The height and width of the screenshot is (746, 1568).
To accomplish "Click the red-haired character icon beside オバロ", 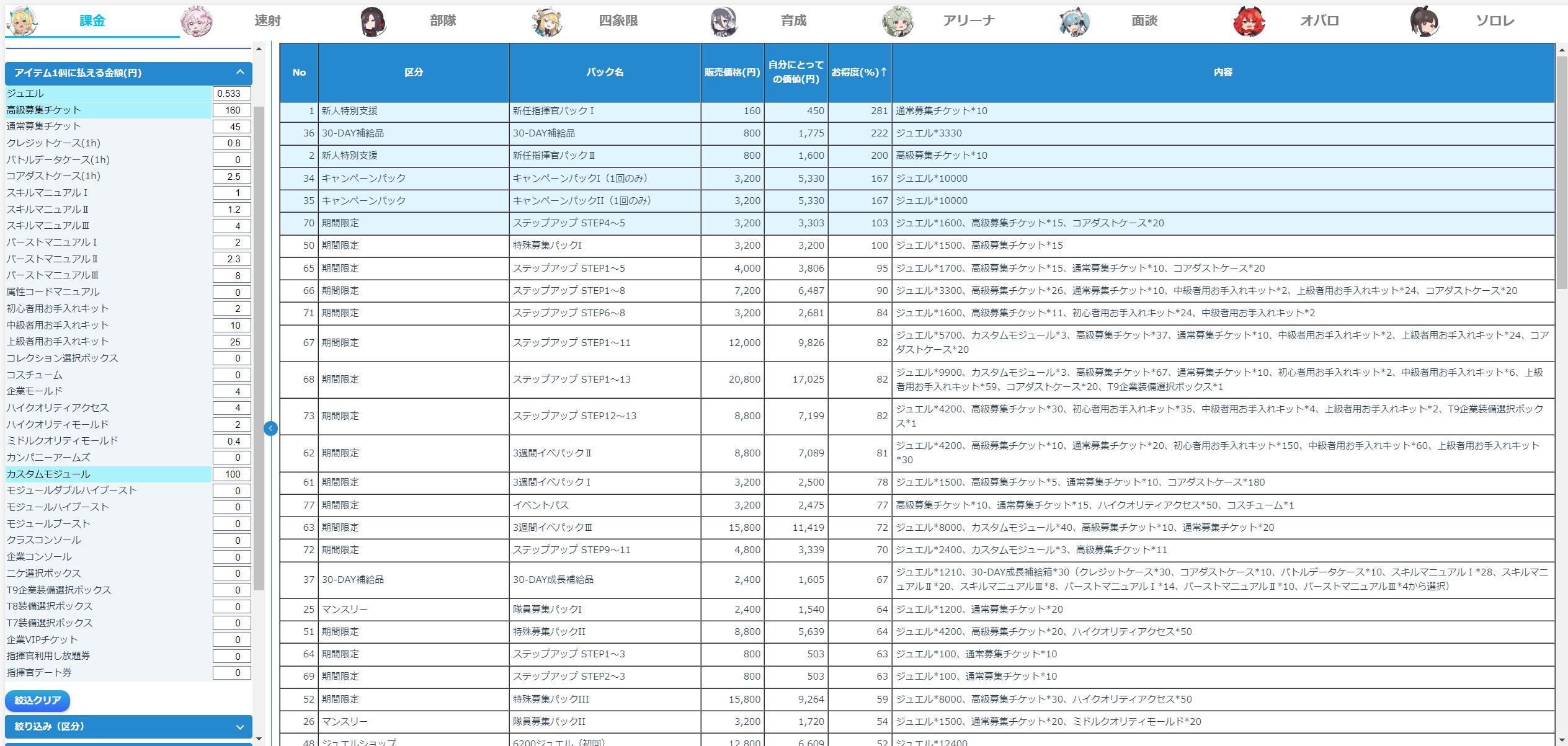I will pyautogui.click(x=1249, y=22).
